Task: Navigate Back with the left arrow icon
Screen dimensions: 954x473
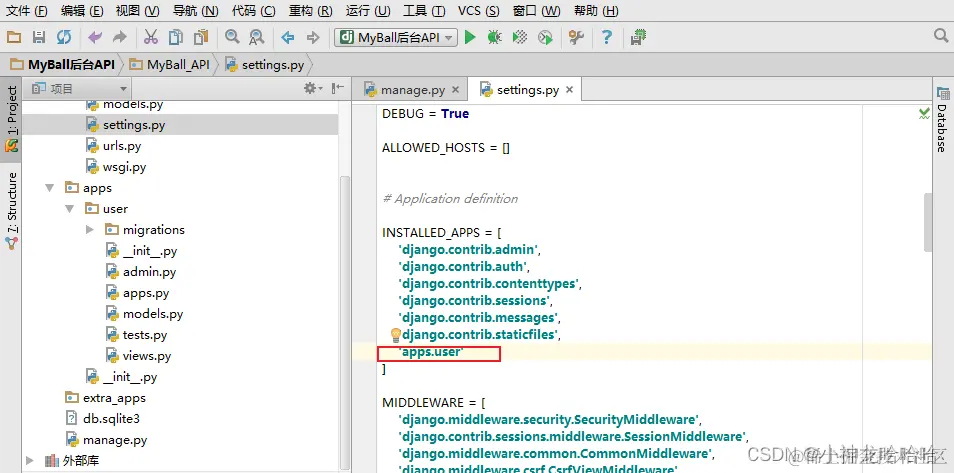Action: [288, 38]
